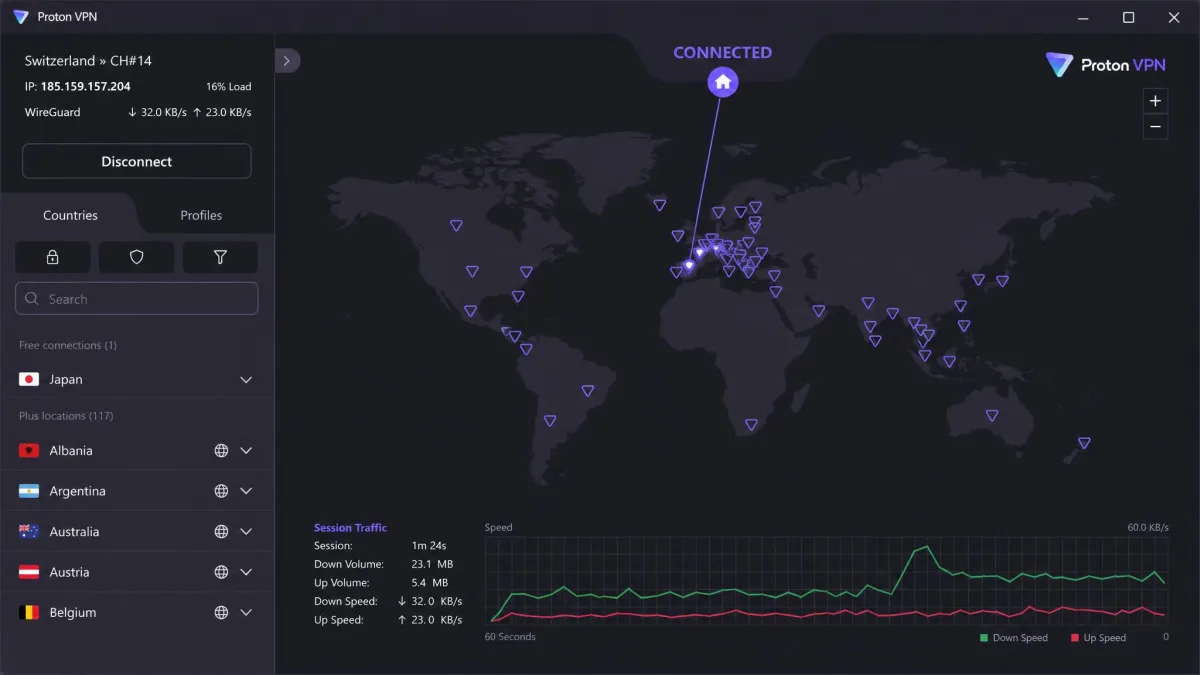This screenshot has height=675, width=1200.
Task: Click Down Speed legend entry
Action: 1014,638
